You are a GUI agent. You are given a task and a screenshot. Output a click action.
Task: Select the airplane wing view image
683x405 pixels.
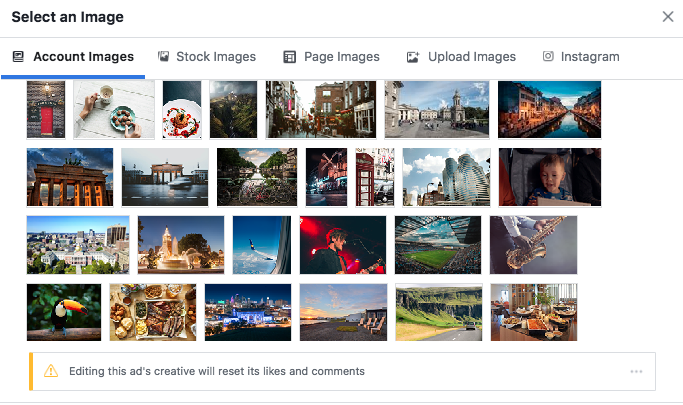(262, 245)
